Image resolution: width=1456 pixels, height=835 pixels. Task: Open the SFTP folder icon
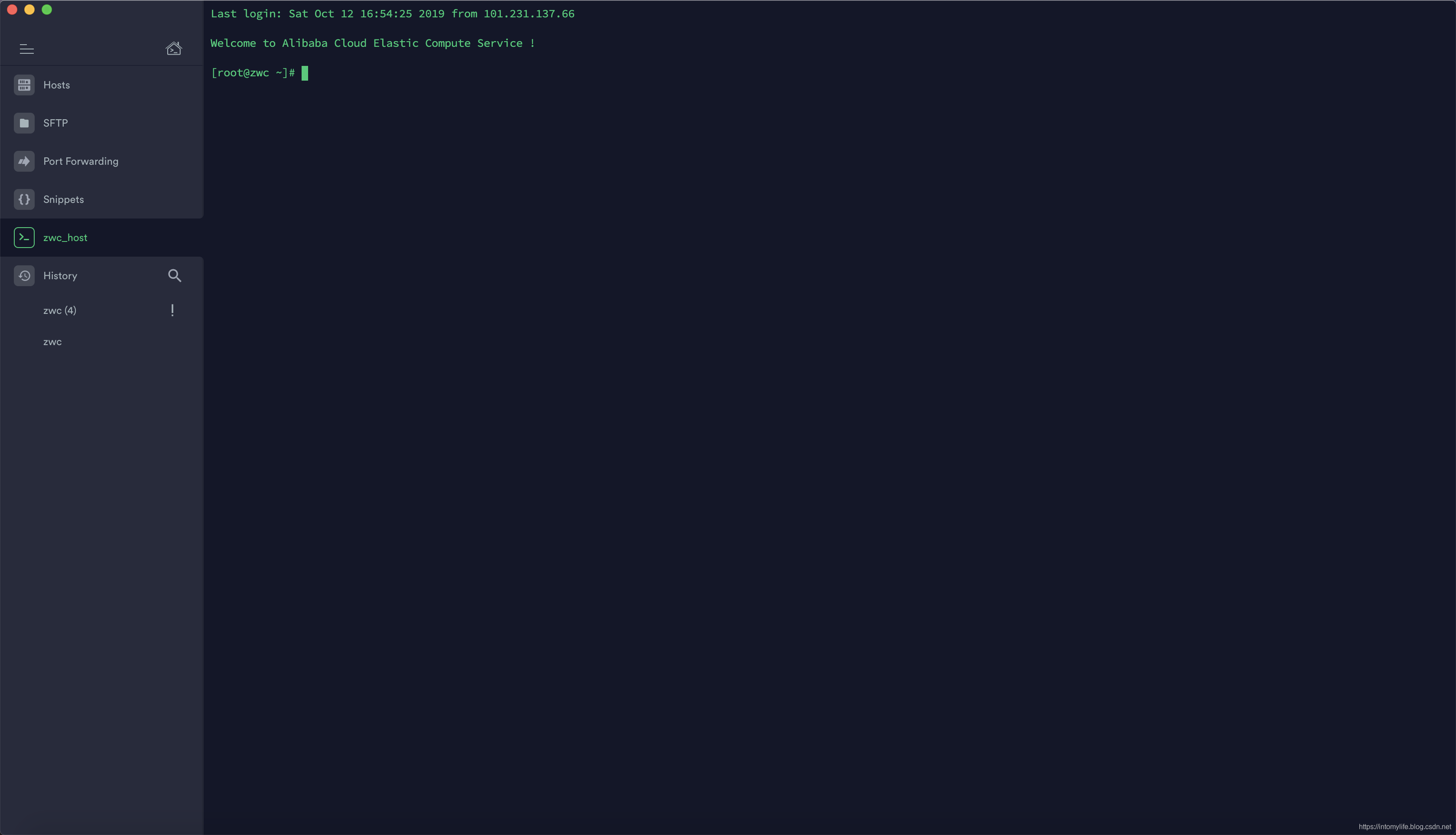coord(24,123)
